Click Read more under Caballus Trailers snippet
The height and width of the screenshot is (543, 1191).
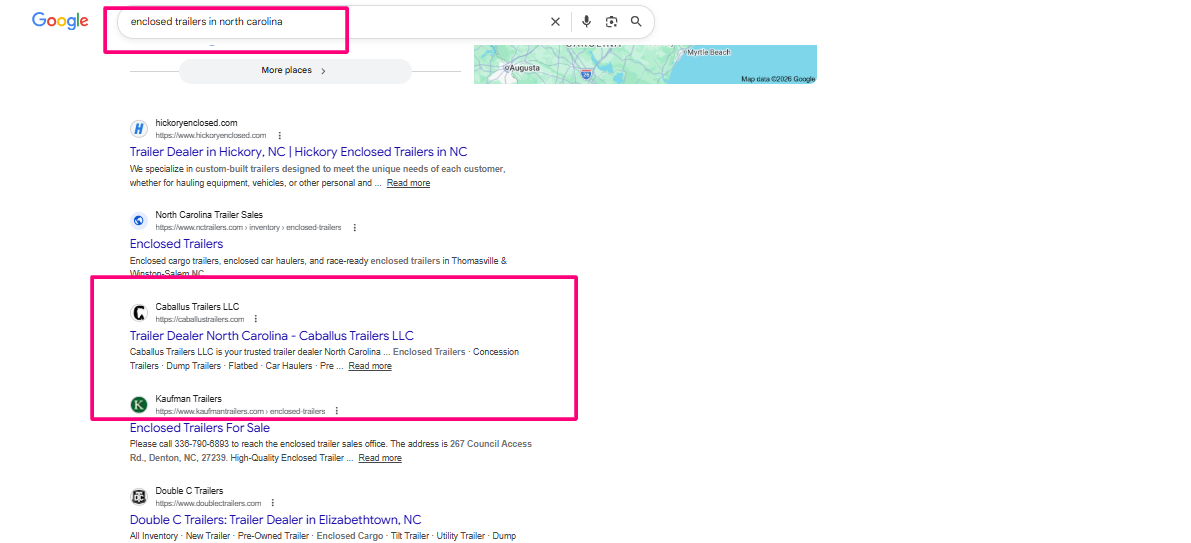370,366
